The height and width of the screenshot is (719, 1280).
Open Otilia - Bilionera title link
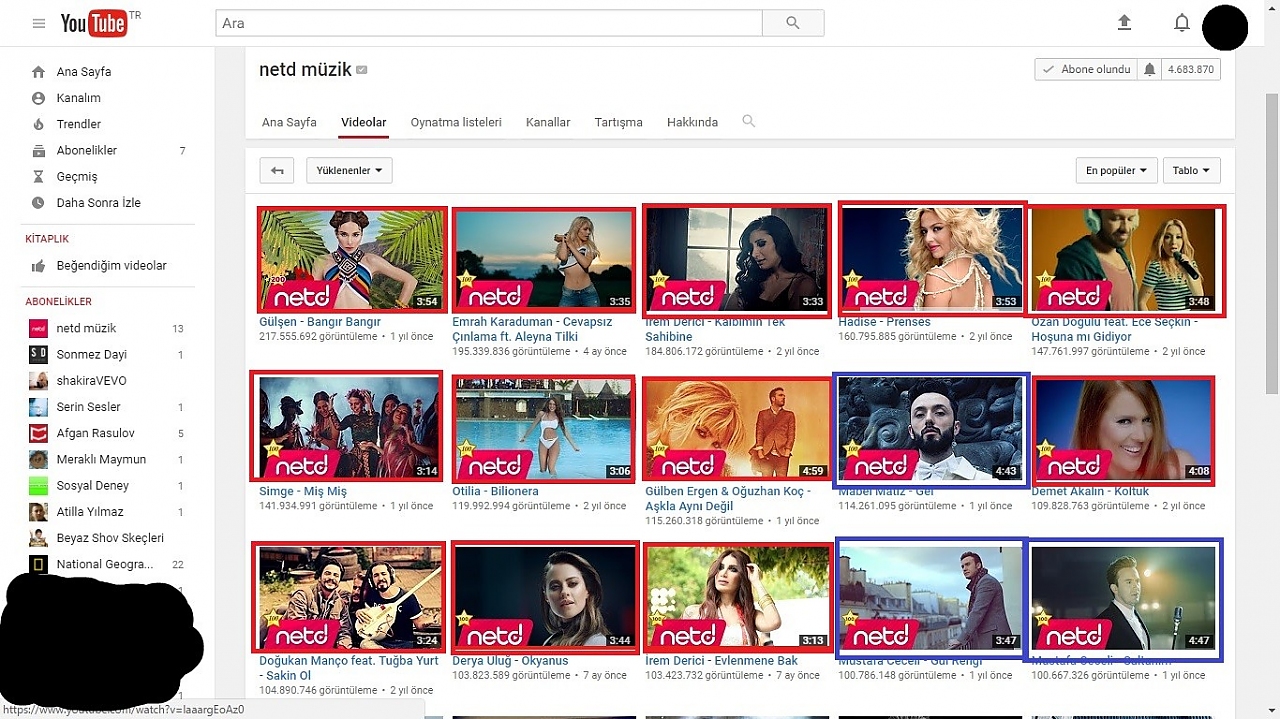click(495, 491)
